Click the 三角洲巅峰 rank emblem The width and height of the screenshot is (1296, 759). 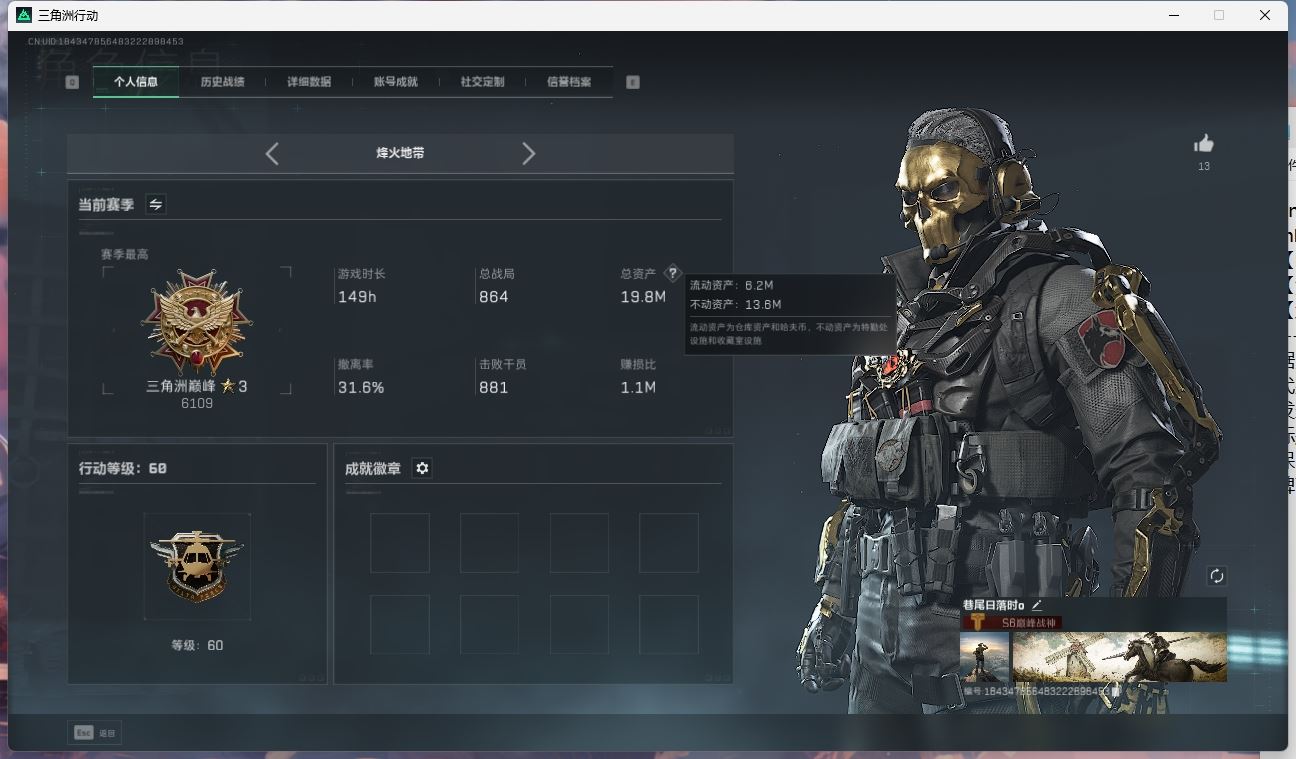197,323
